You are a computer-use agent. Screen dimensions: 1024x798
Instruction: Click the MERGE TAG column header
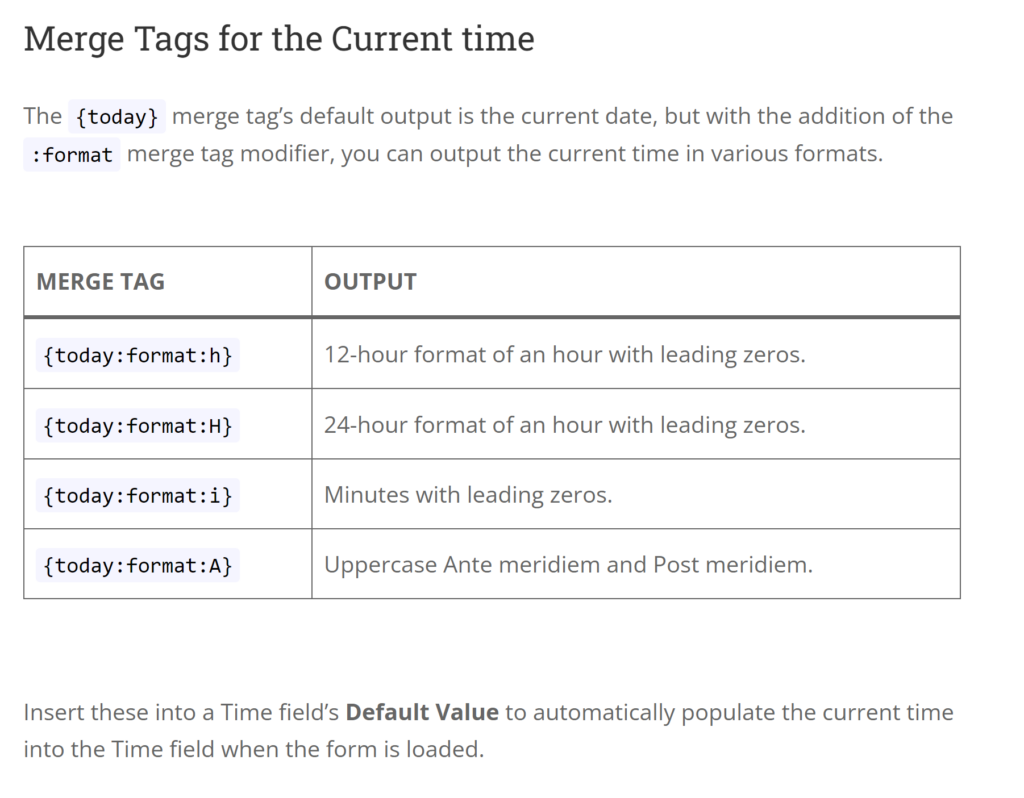tap(100, 282)
